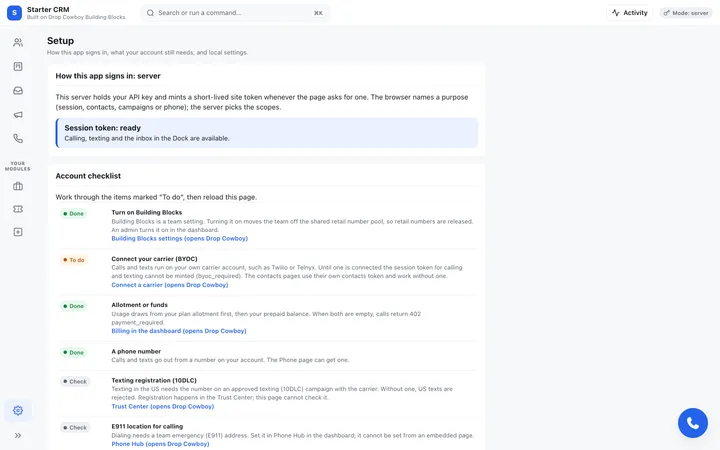Click the Turn on Building Blocks title

click(x=146, y=212)
